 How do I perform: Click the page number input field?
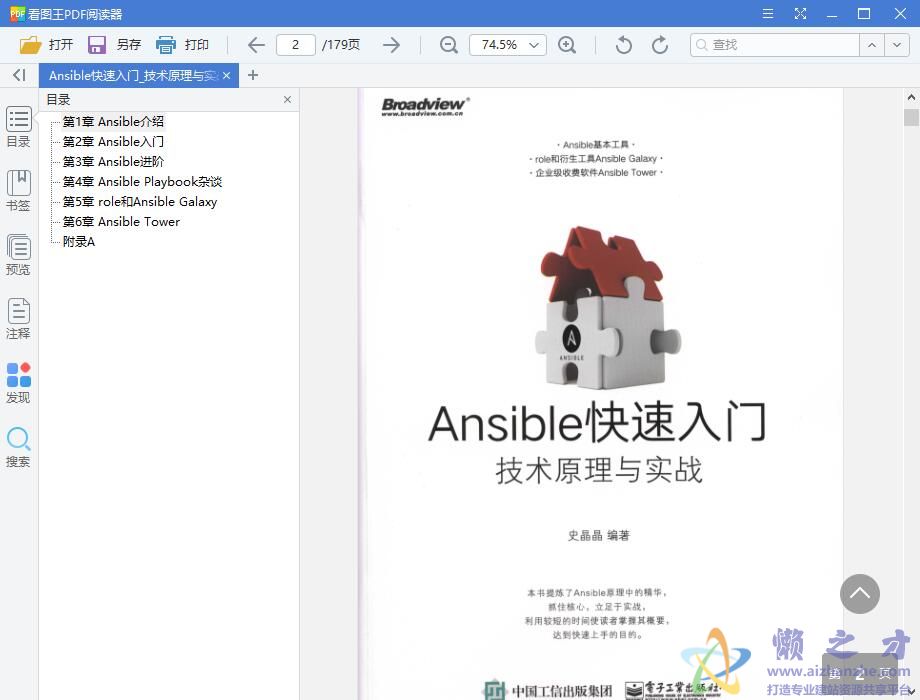pyautogui.click(x=296, y=45)
